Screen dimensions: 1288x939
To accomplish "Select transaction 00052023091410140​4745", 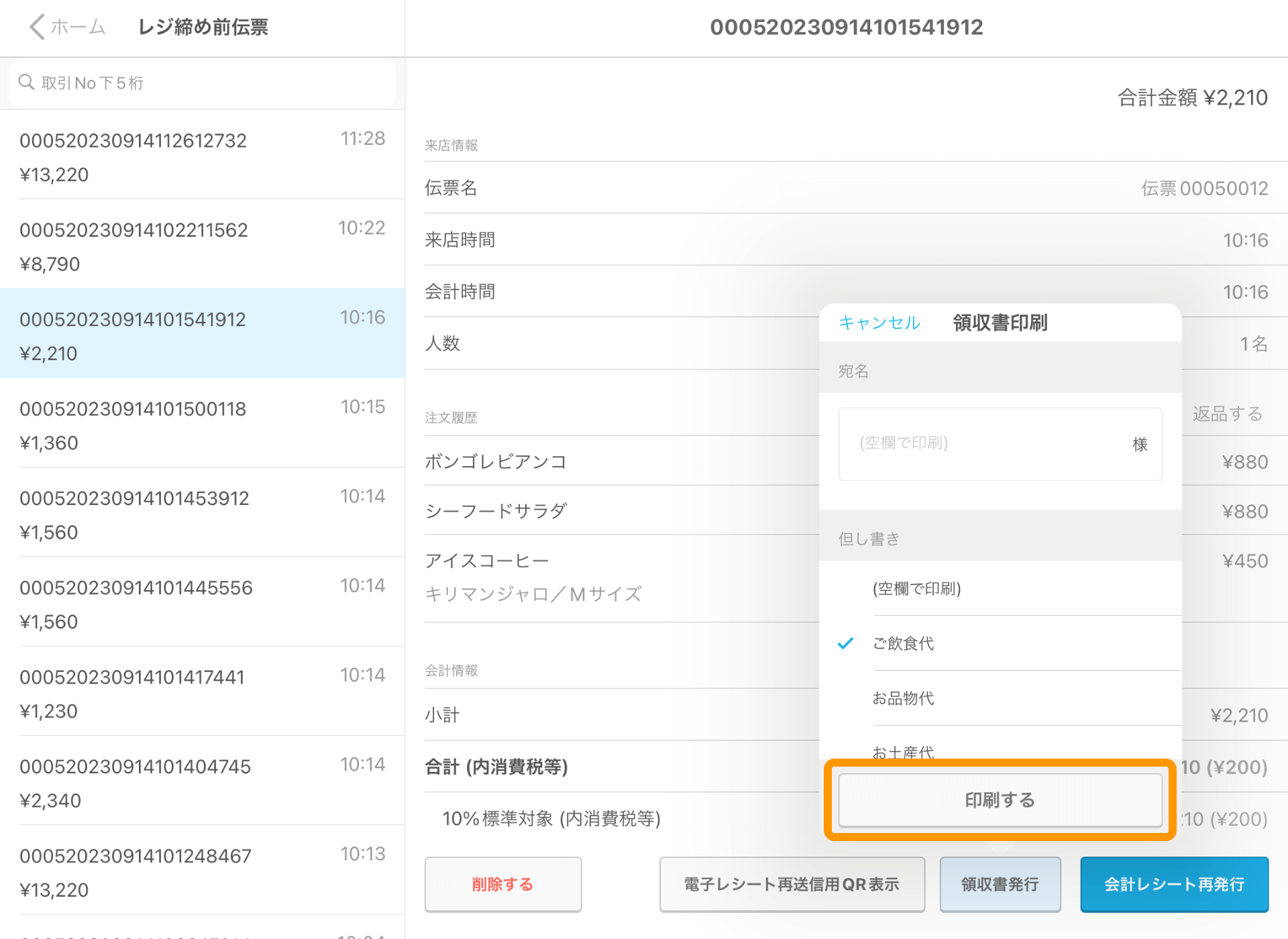I will (x=202, y=781).
